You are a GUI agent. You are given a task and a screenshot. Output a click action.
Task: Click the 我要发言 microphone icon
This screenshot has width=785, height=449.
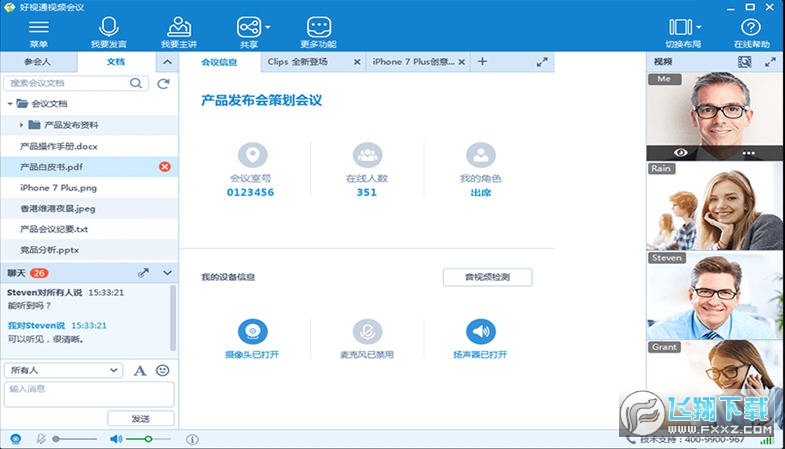(108, 27)
